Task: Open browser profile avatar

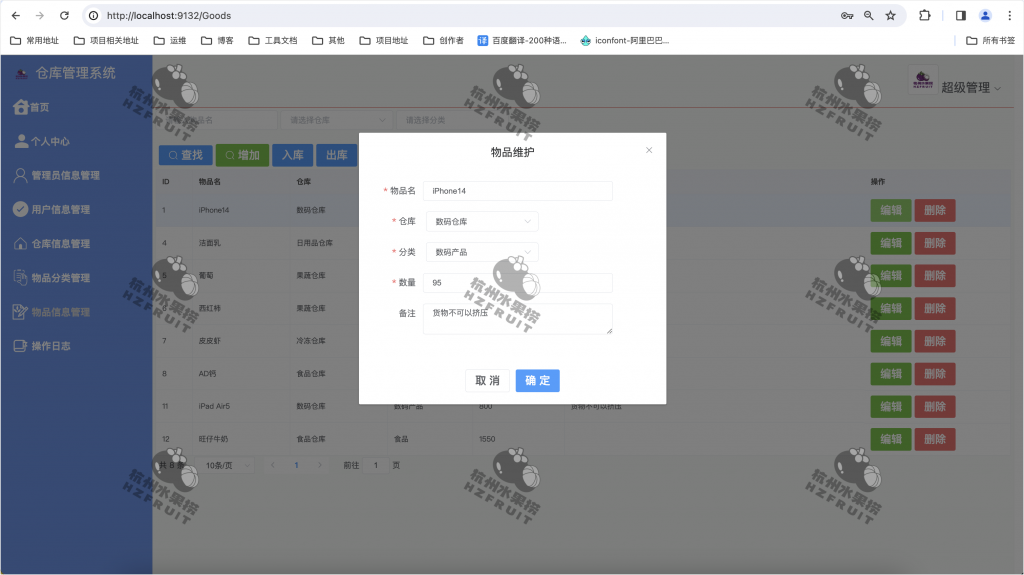Action: pos(985,15)
